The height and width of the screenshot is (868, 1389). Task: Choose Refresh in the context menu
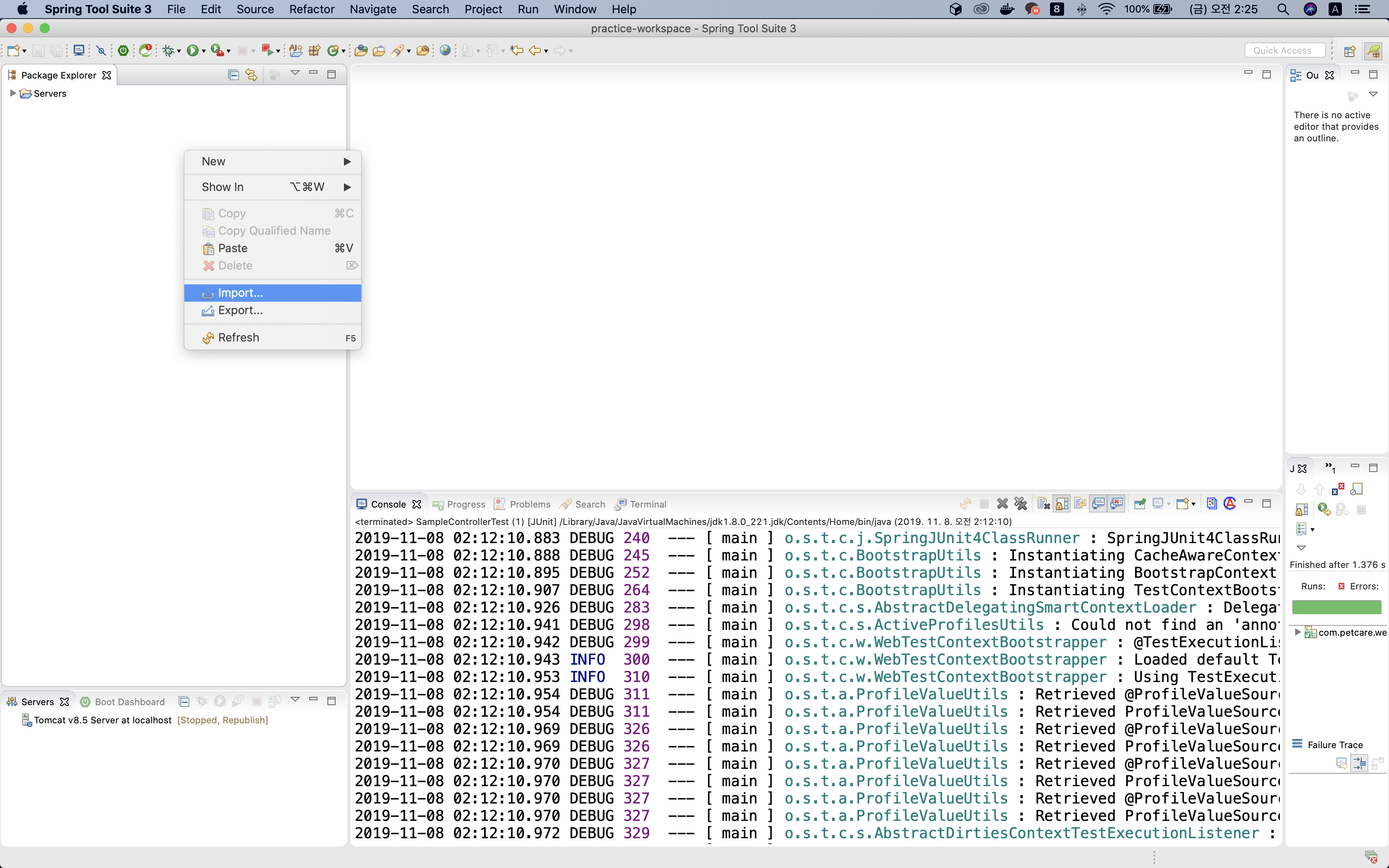click(273, 338)
